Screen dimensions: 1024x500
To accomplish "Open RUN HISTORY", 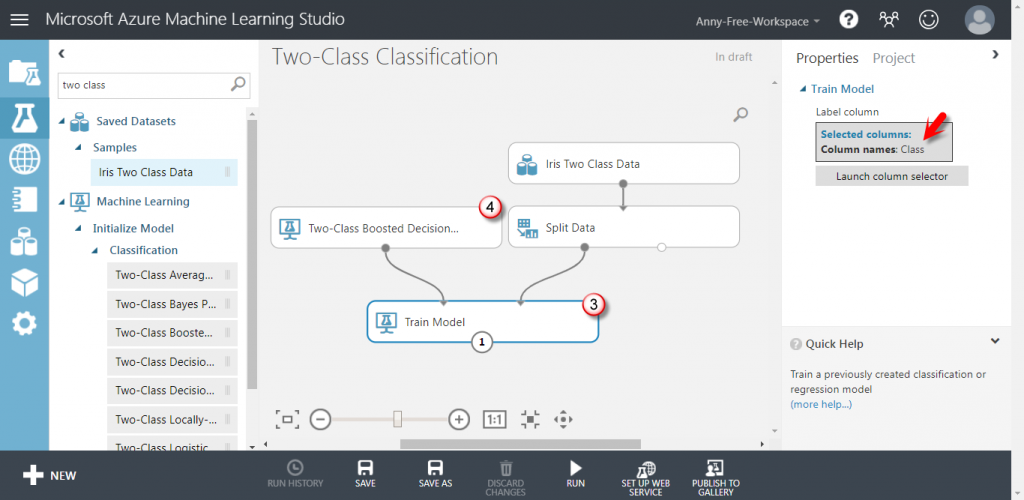I will click(295, 475).
